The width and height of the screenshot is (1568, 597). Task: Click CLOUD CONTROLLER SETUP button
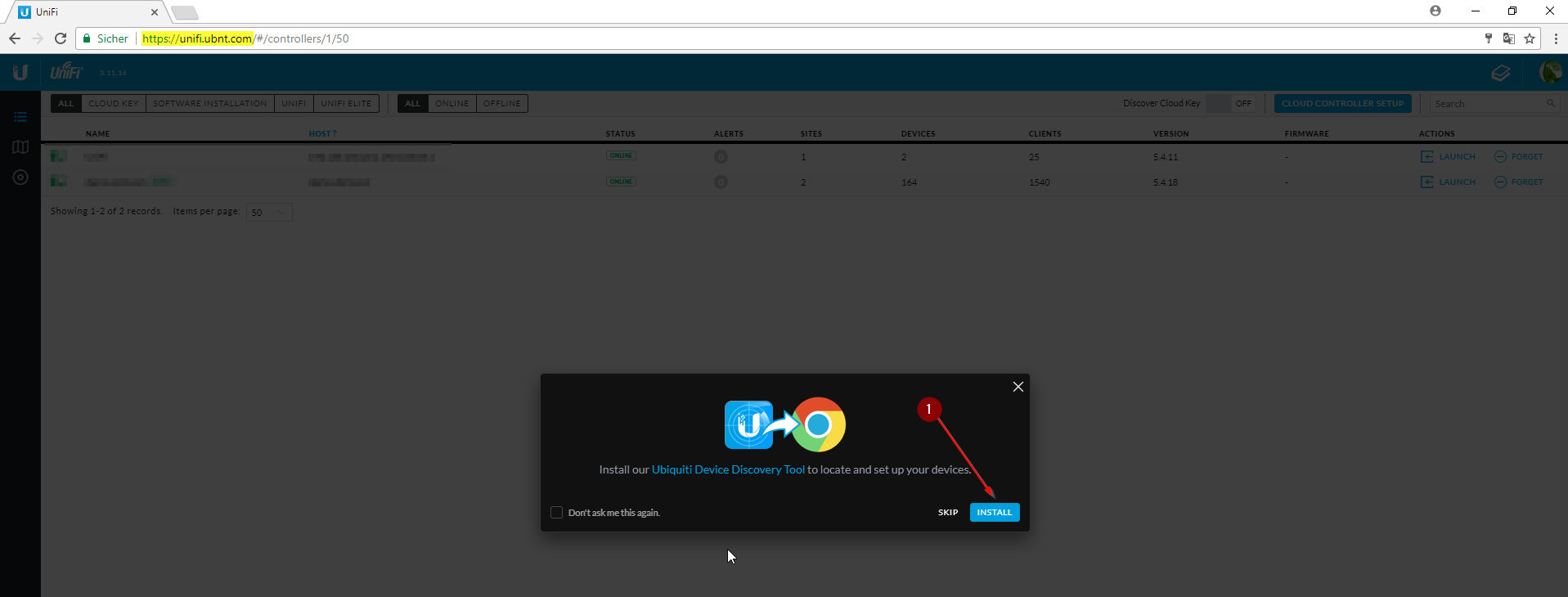point(1343,103)
